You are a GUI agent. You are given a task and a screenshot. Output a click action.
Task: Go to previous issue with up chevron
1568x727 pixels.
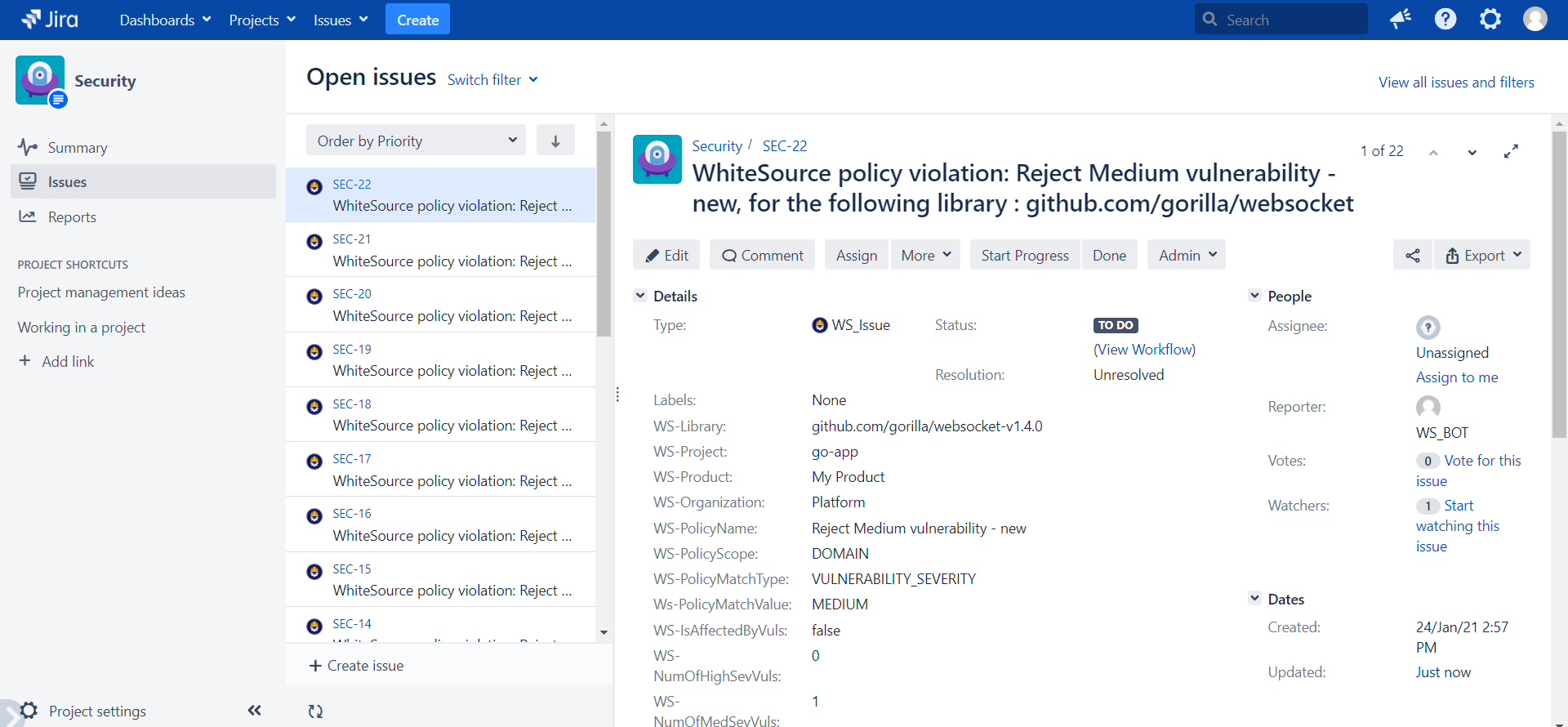pyautogui.click(x=1433, y=153)
